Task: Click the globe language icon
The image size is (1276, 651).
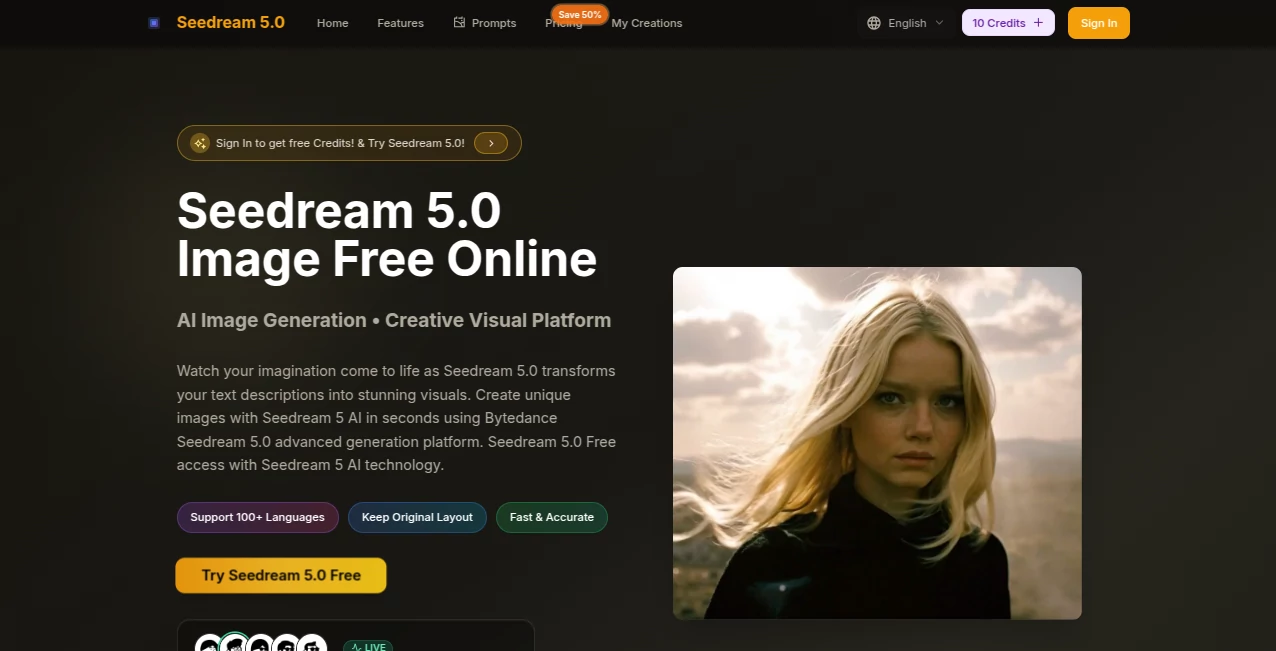Action: [875, 22]
